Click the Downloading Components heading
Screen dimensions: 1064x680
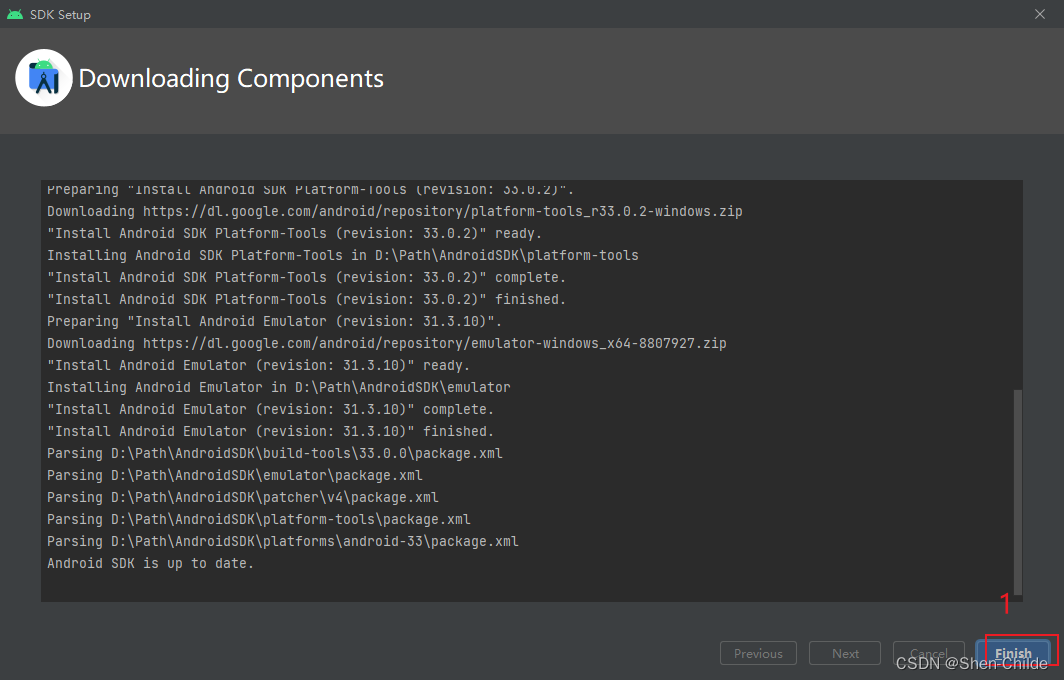click(x=231, y=78)
